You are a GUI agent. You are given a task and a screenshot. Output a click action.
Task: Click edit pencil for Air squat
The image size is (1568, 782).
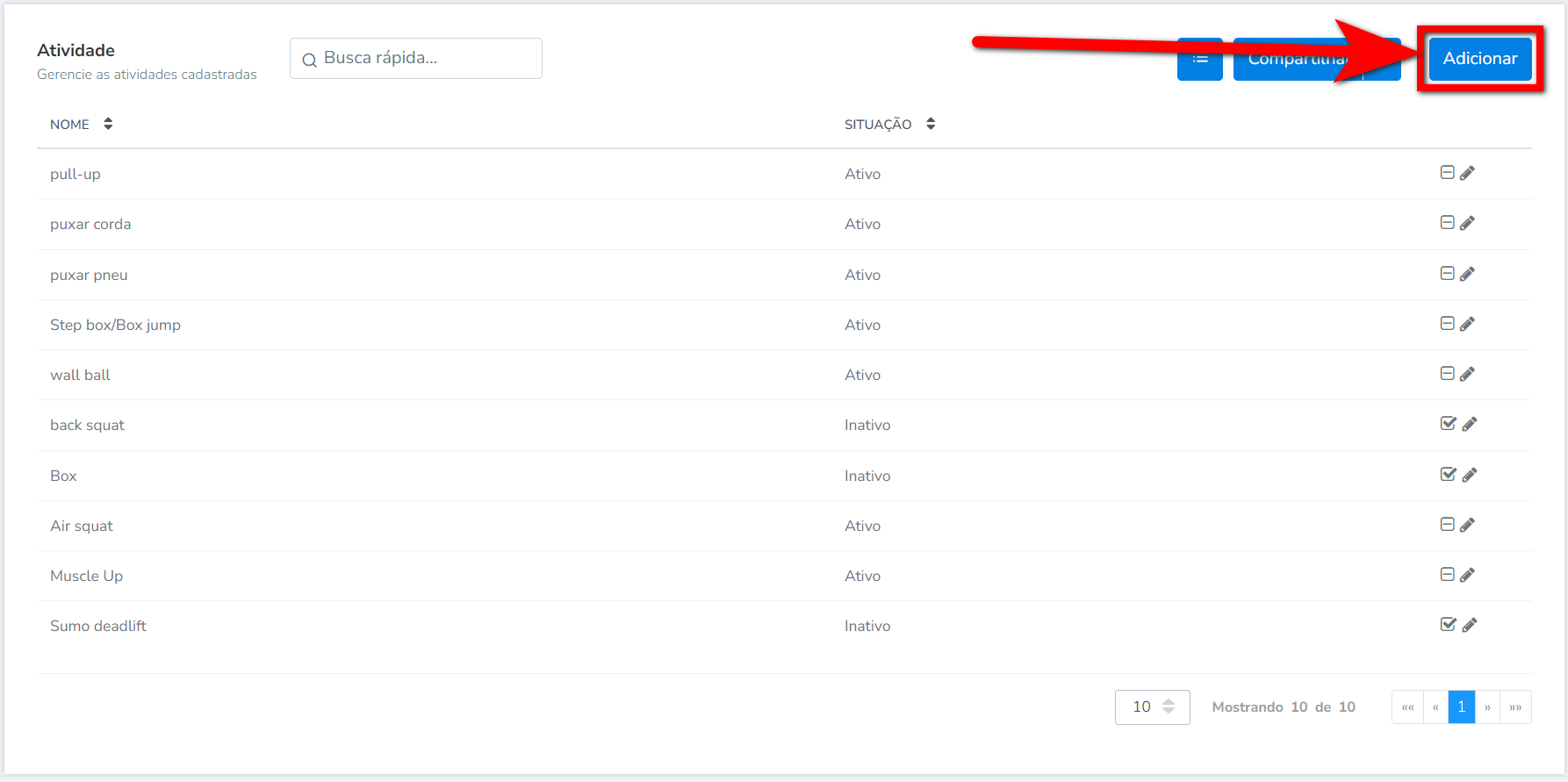(x=1467, y=526)
